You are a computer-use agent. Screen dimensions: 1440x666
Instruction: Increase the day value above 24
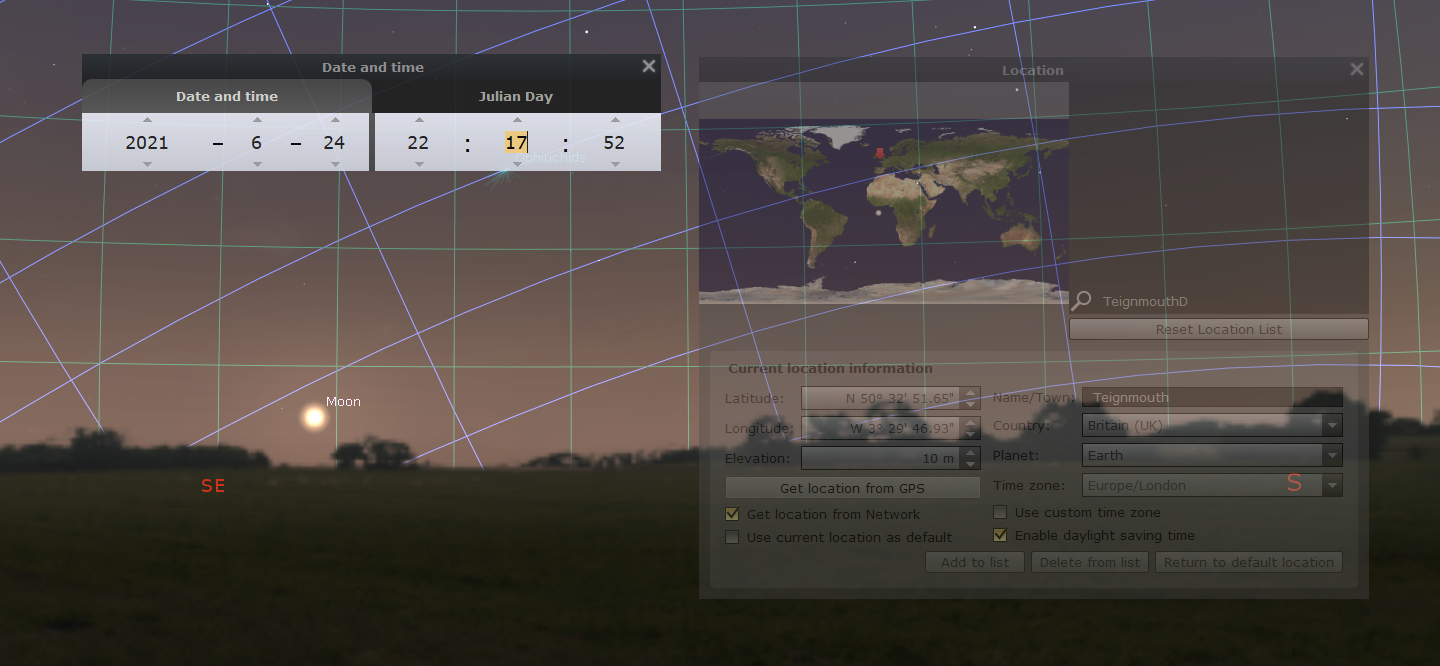click(334, 120)
